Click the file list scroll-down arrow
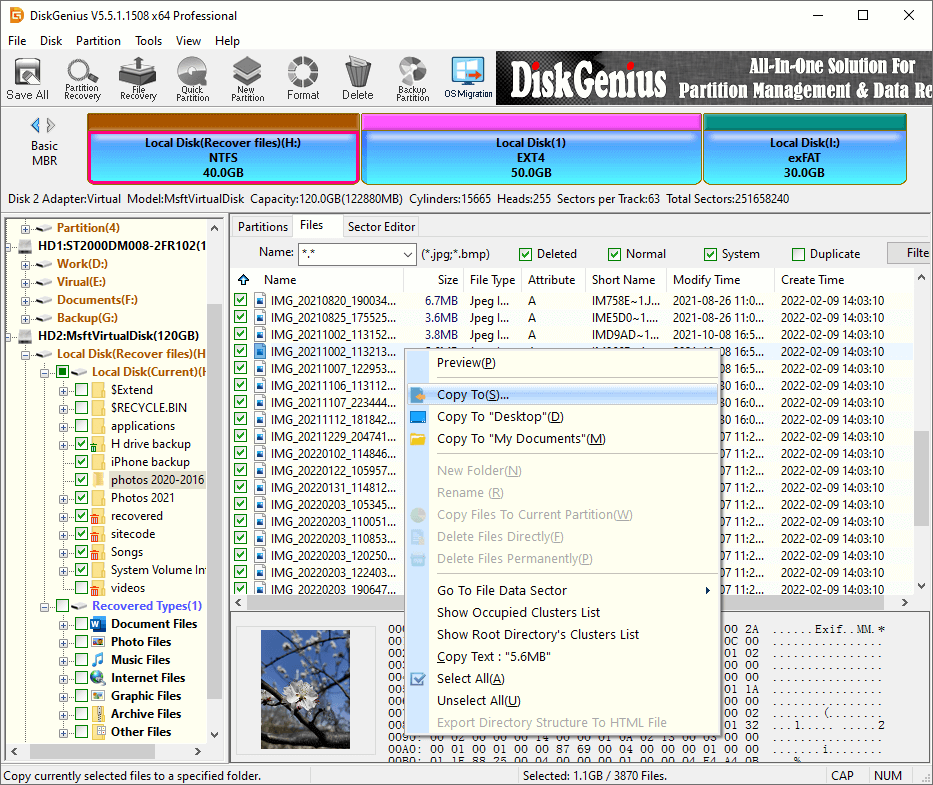This screenshot has height=785, width=933. click(922, 586)
